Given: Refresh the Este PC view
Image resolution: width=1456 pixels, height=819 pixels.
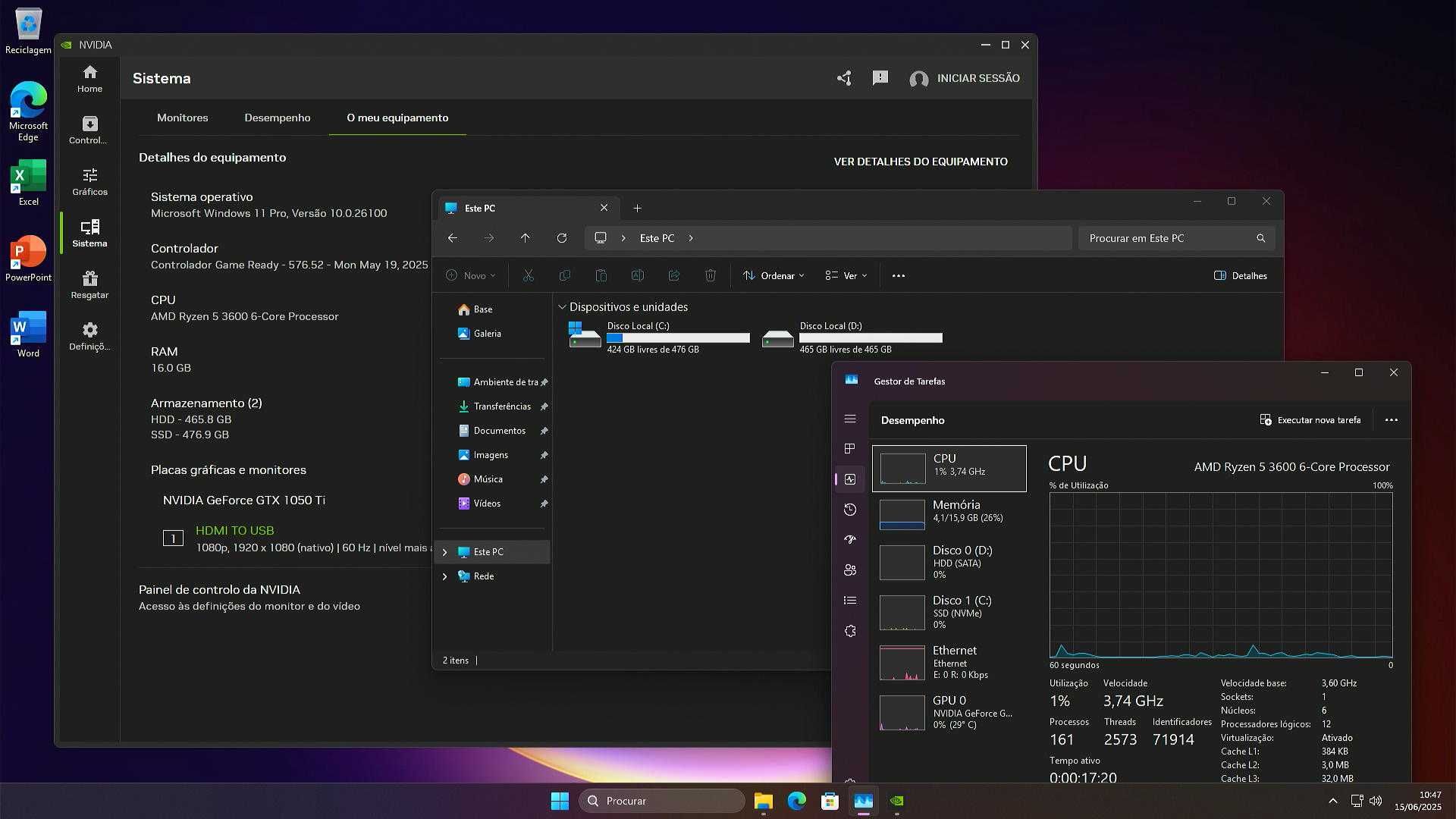Looking at the screenshot, I should coord(562,238).
